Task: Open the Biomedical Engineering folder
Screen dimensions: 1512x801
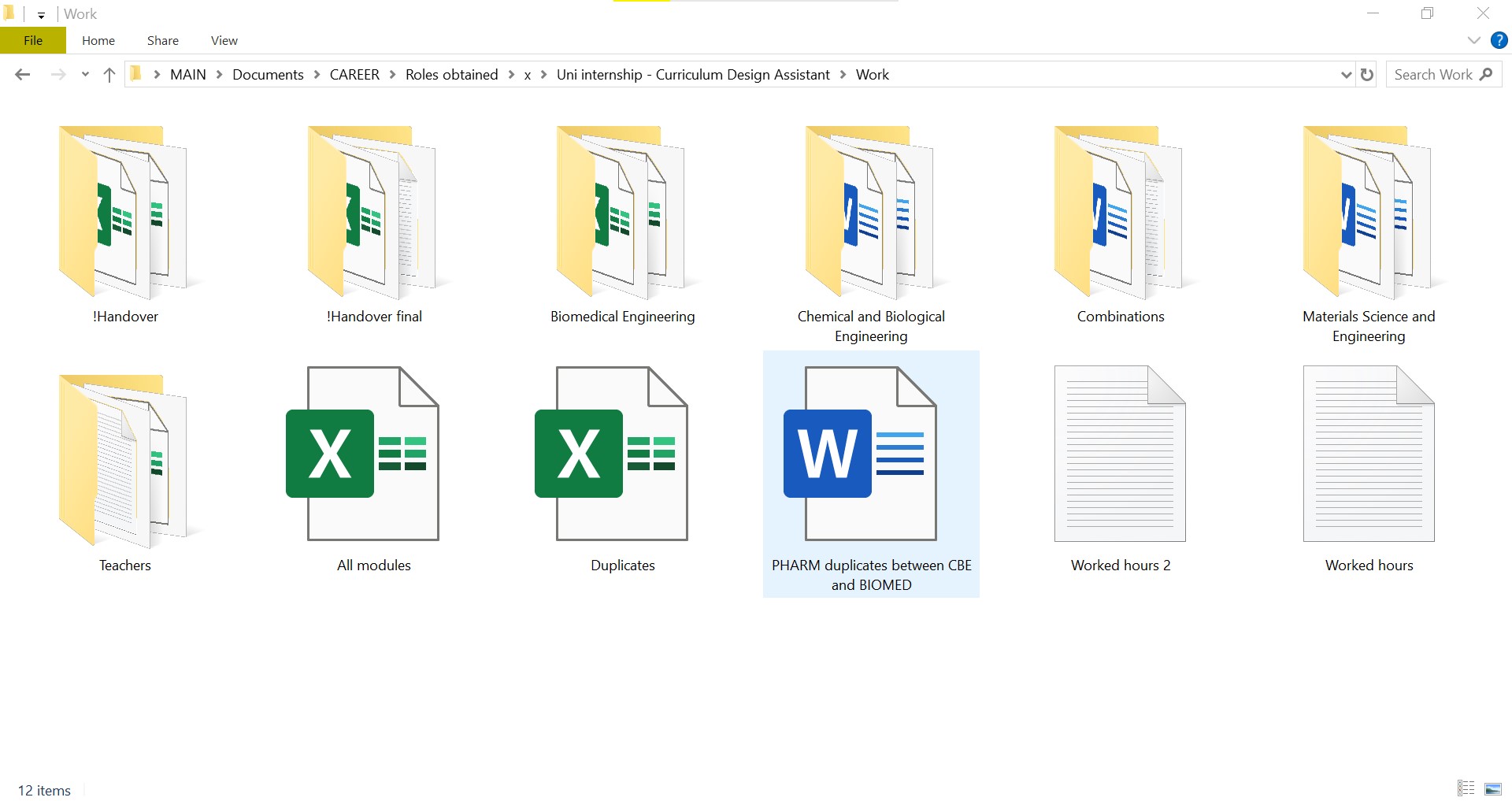Action: tap(622, 213)
